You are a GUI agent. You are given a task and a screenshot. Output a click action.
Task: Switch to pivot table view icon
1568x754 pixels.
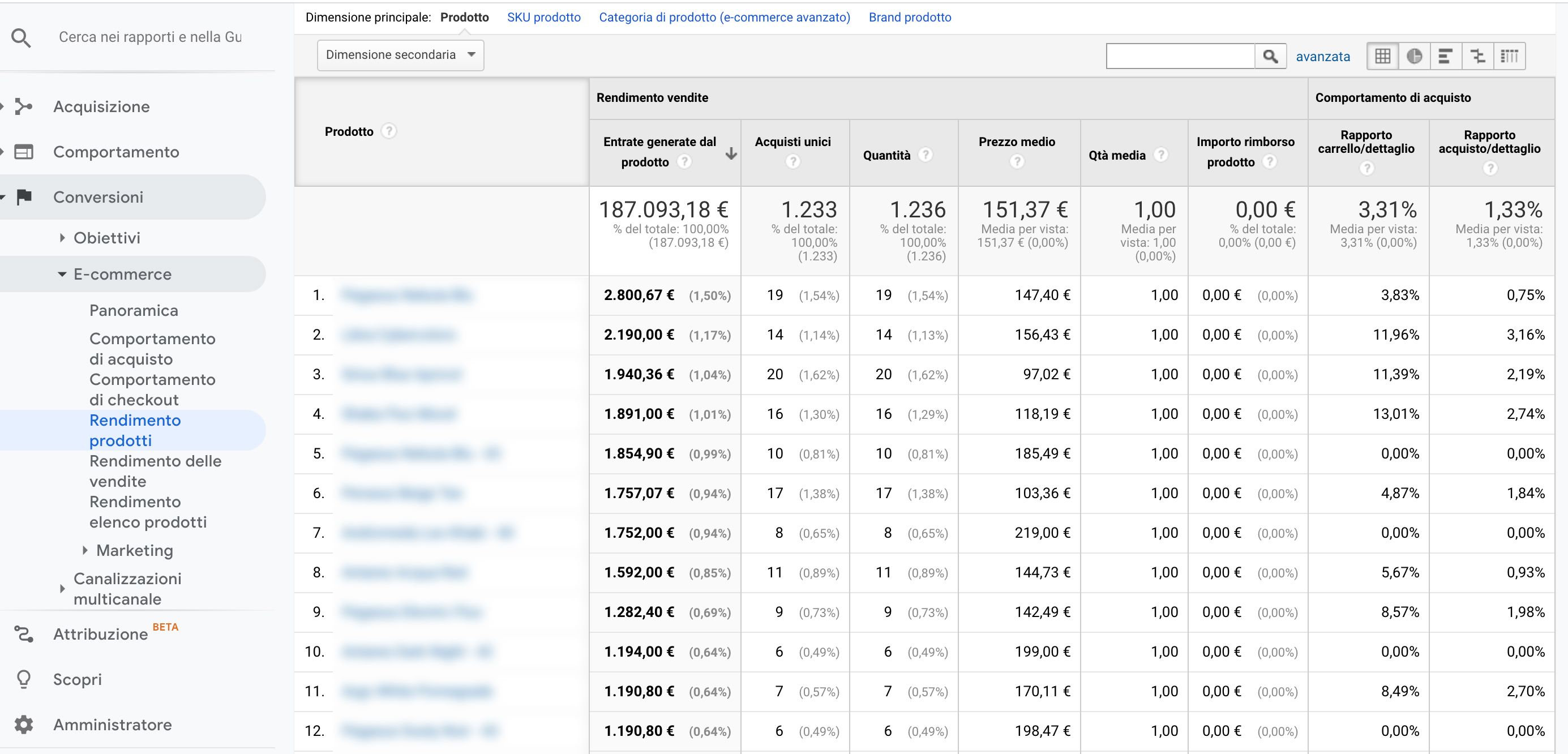tap(1509, 56)
